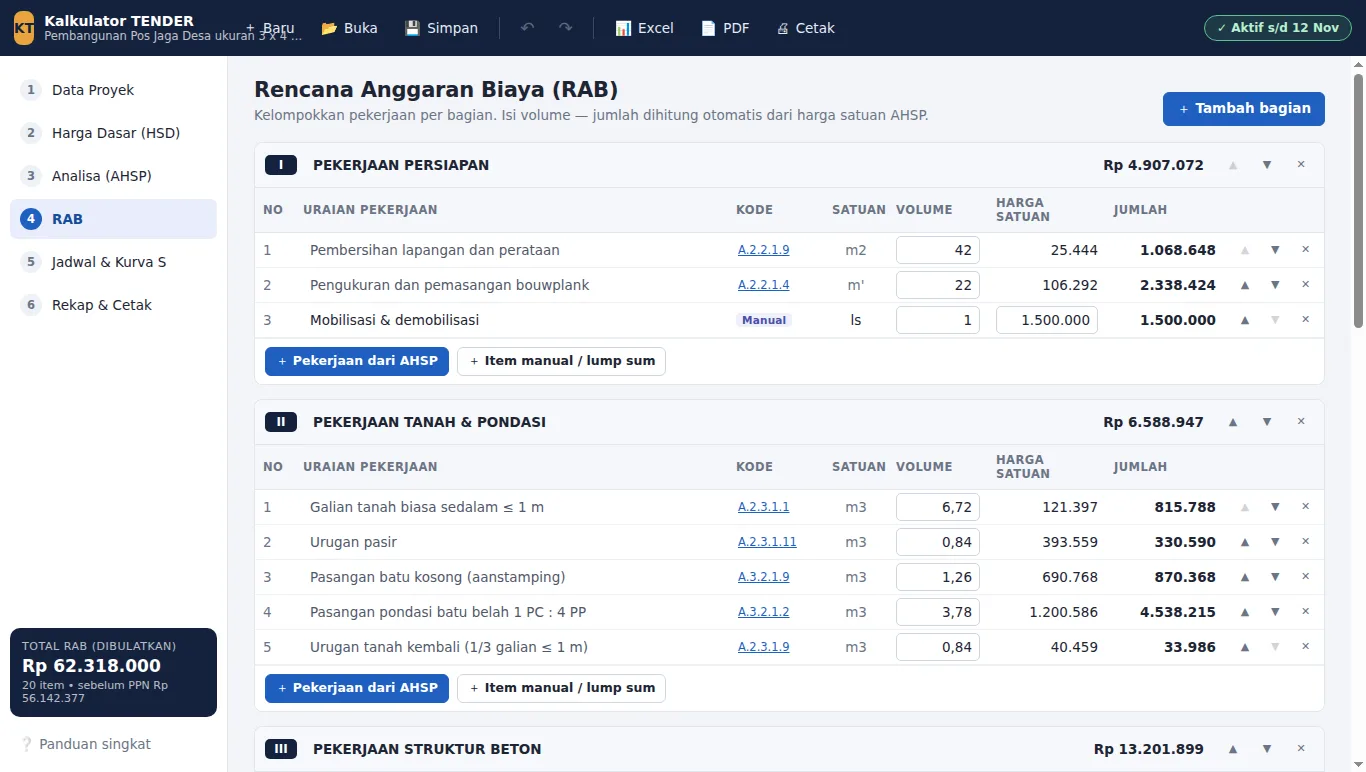Open AHSP code link A.3.2.1.2

(x=764, y=612)
